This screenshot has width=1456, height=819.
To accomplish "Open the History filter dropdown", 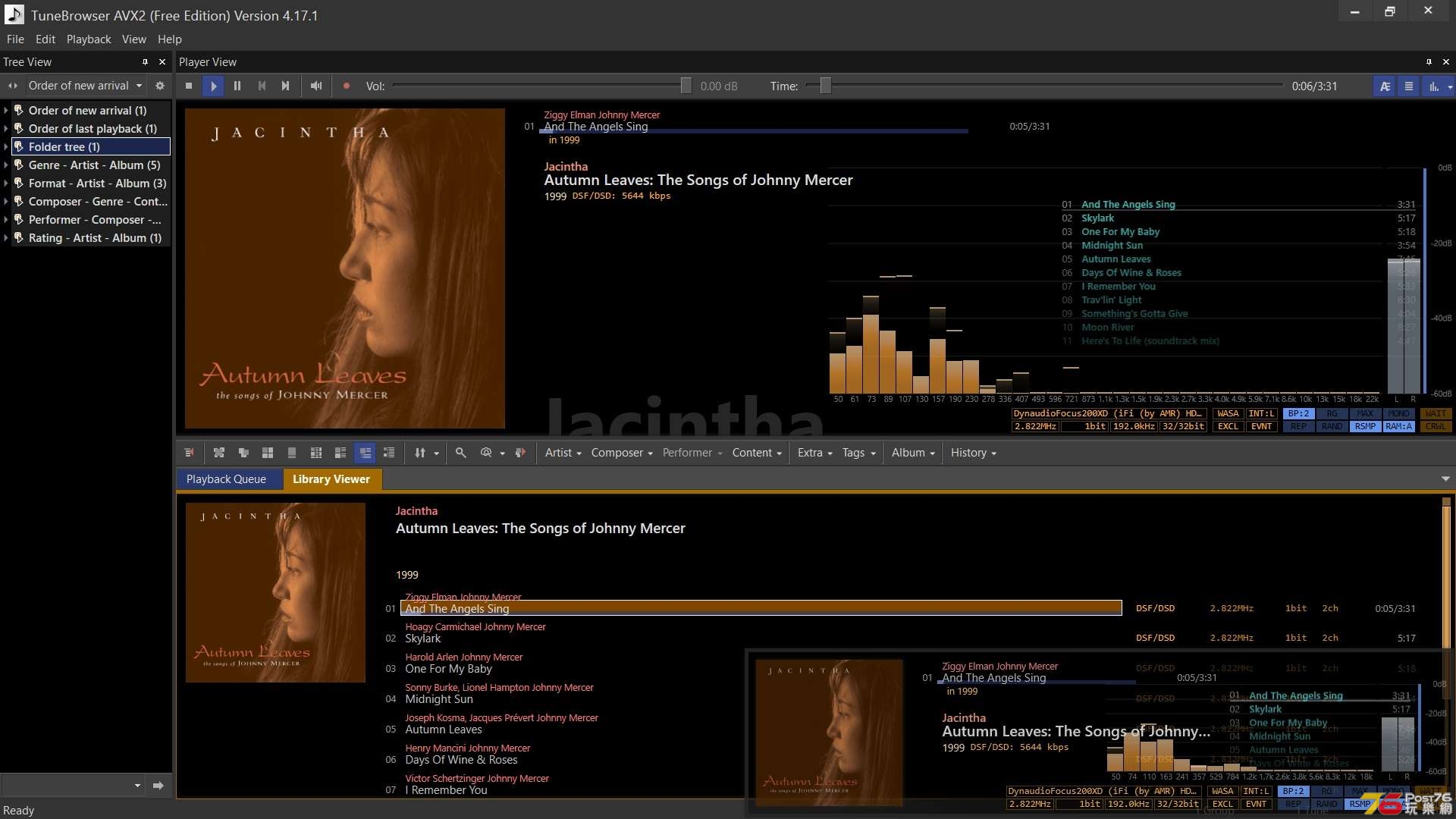I will (x=972, y=452).
